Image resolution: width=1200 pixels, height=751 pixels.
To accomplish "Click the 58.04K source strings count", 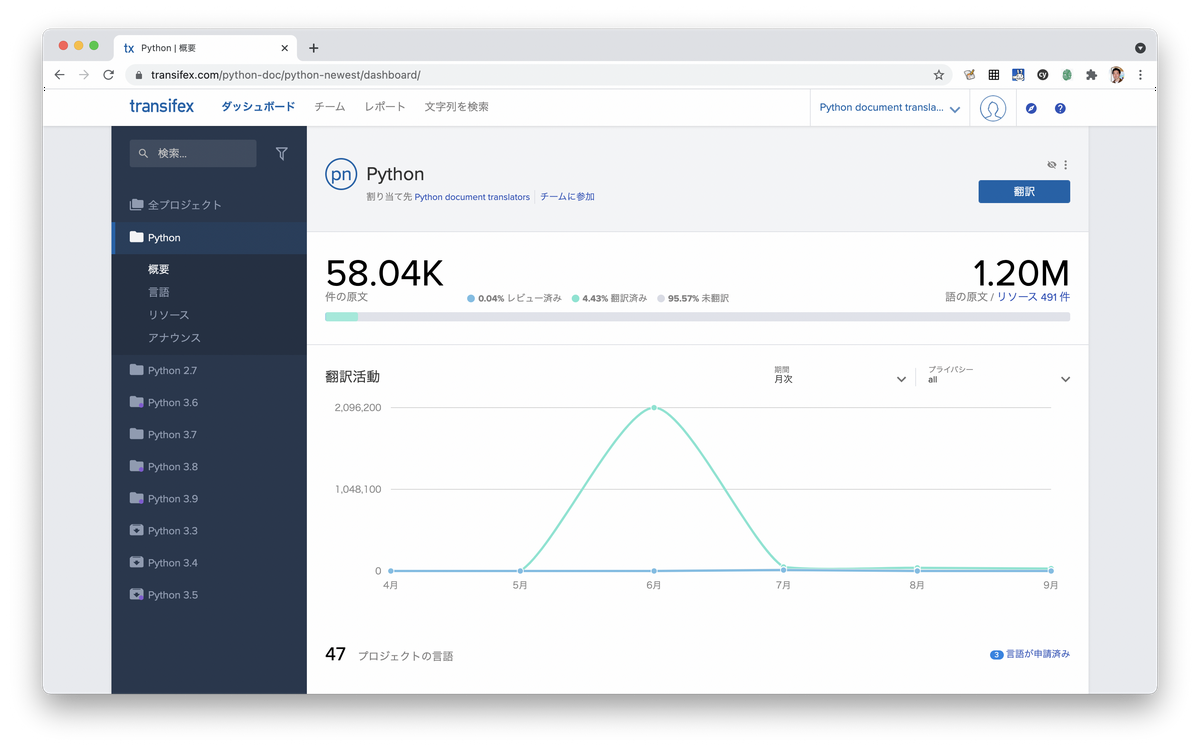I will (x=384, y=273).
